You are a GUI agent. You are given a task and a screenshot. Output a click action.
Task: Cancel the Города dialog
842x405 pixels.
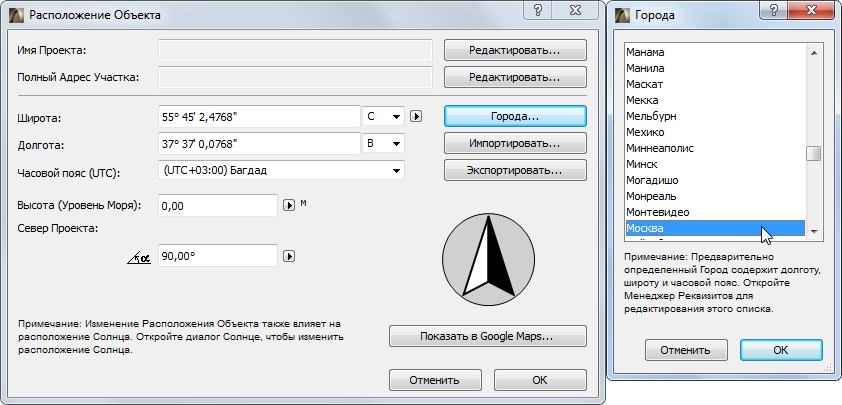click(x=685, y=350)
